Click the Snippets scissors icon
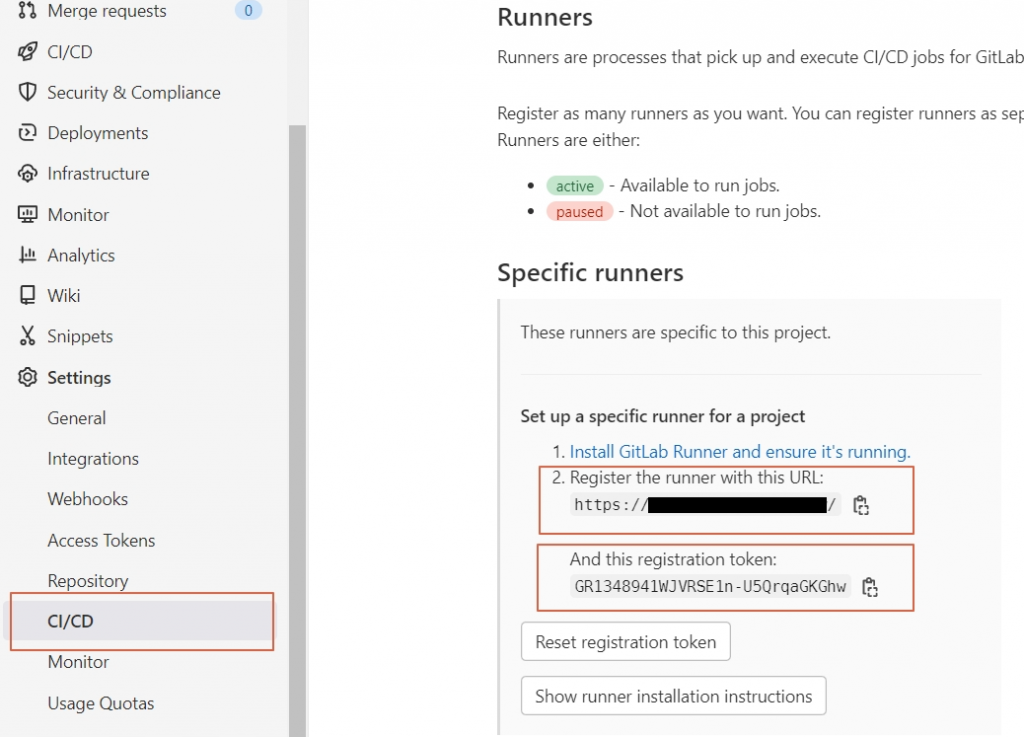 [27, 336]
